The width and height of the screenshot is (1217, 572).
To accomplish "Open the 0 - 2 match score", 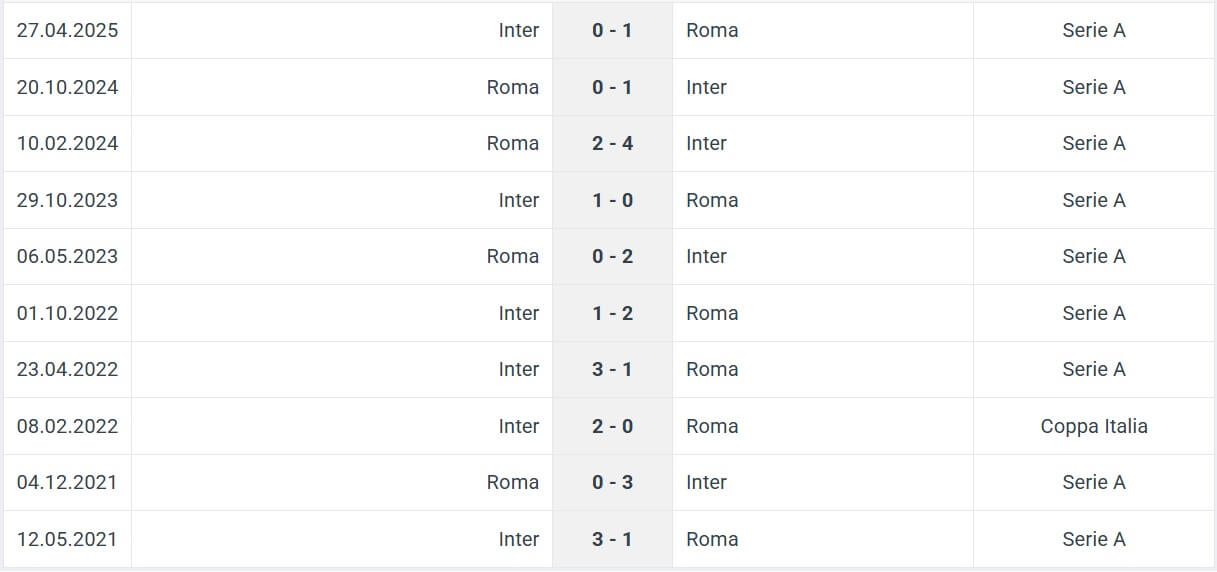I will pyautogui.click(x=612, y=256).
